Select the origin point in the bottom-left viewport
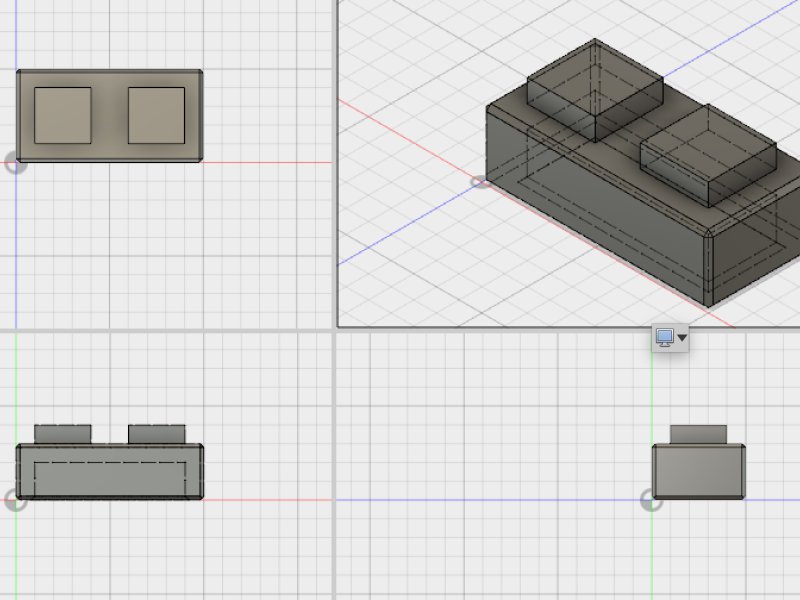This screenshot has width=800, height=600. coord(16,501)
